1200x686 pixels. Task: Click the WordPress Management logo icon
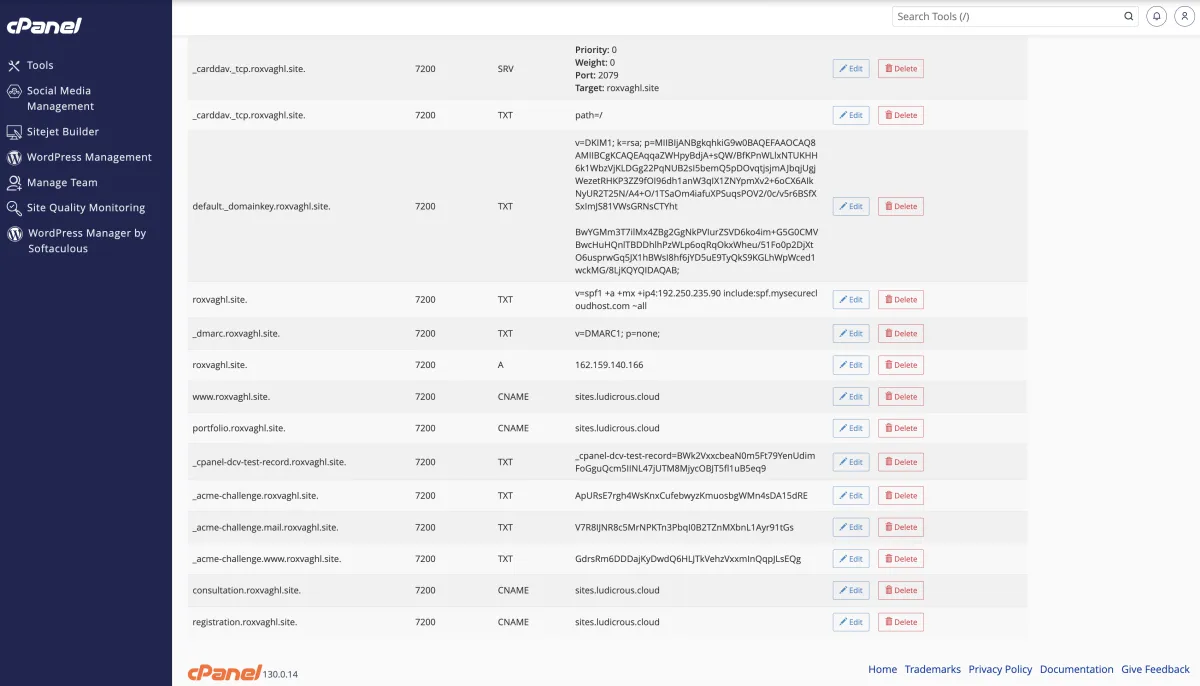click(x=14, y=157)
